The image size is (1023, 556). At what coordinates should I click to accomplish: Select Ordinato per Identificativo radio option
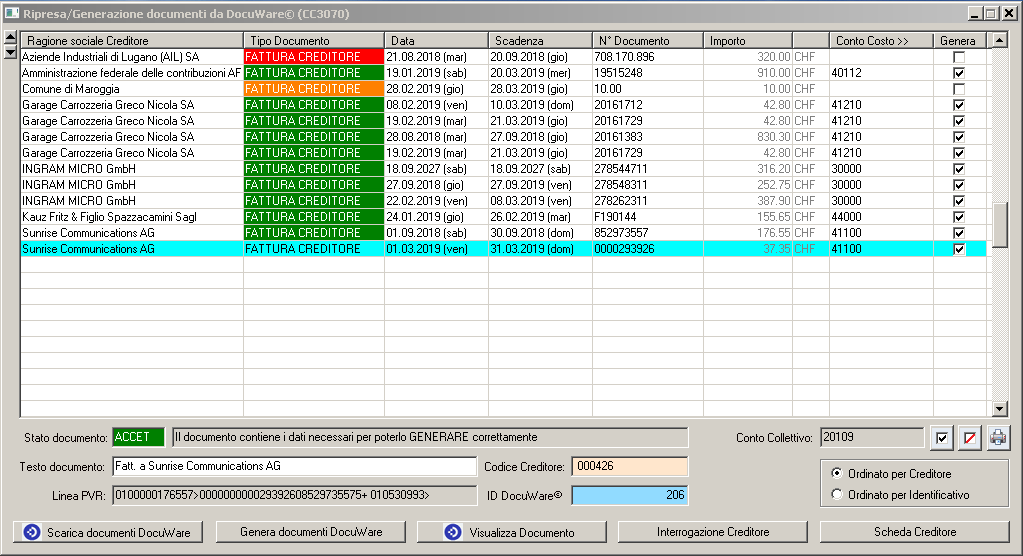(x=838, y=494)
